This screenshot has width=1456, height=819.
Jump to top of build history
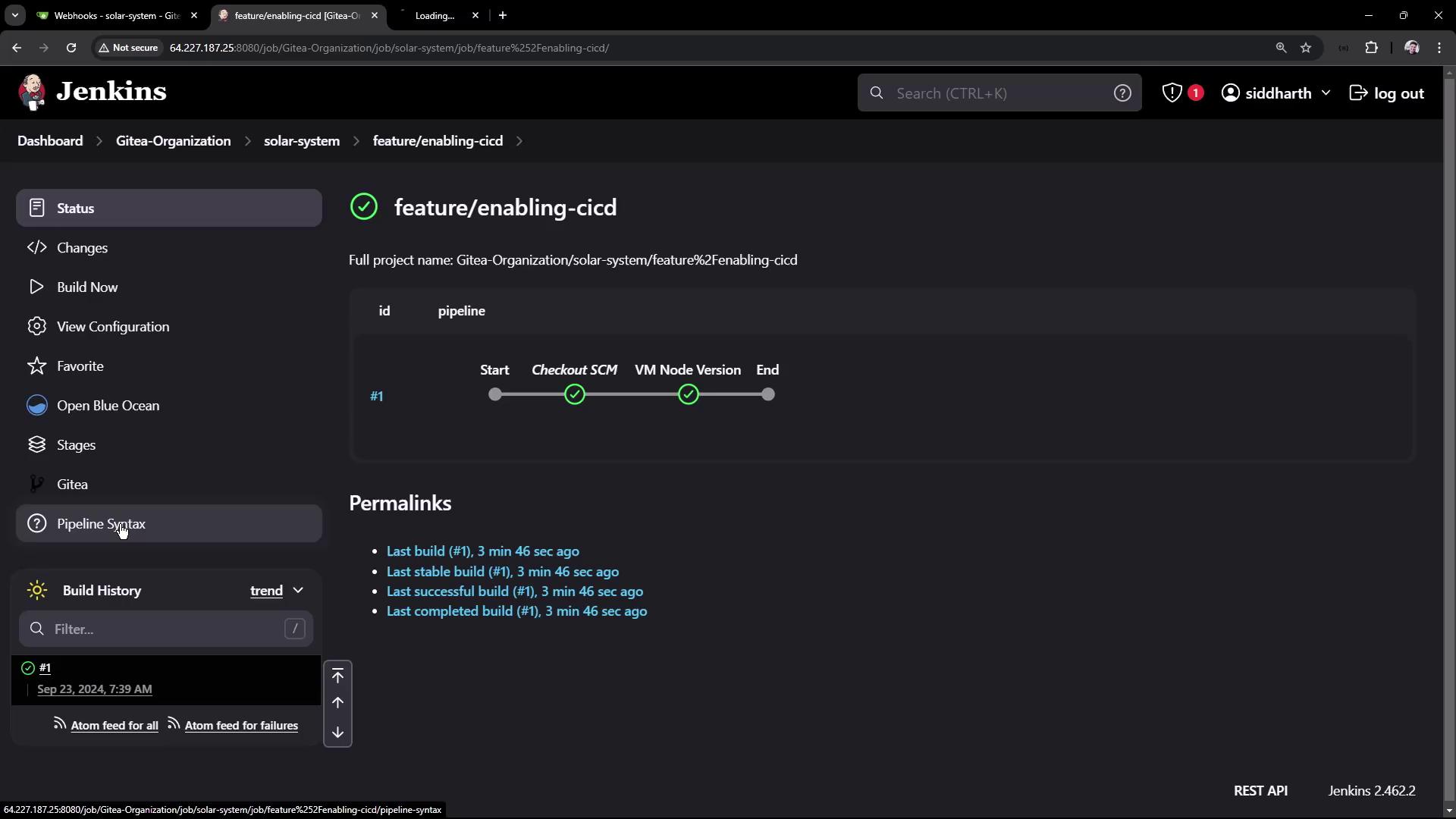(x=337, y=676)
